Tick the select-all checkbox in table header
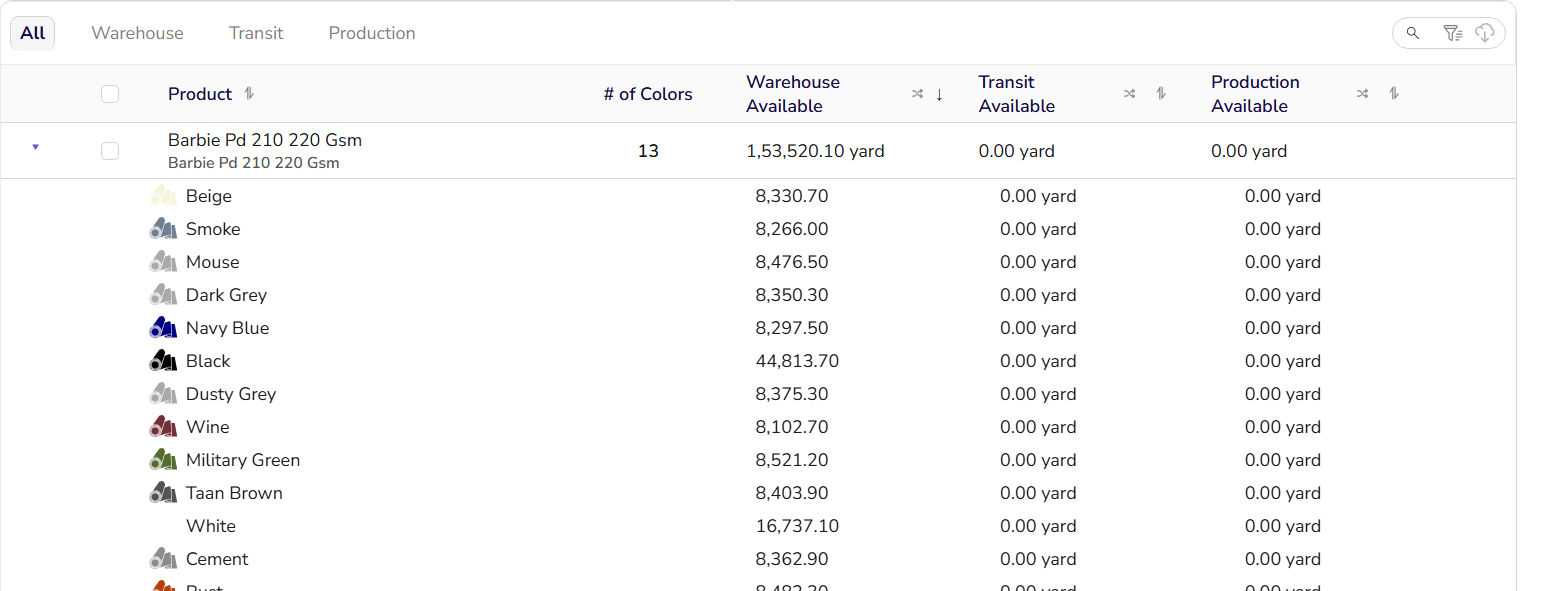The width and height of the screenshot is (1541, 591). coord(110,94)
